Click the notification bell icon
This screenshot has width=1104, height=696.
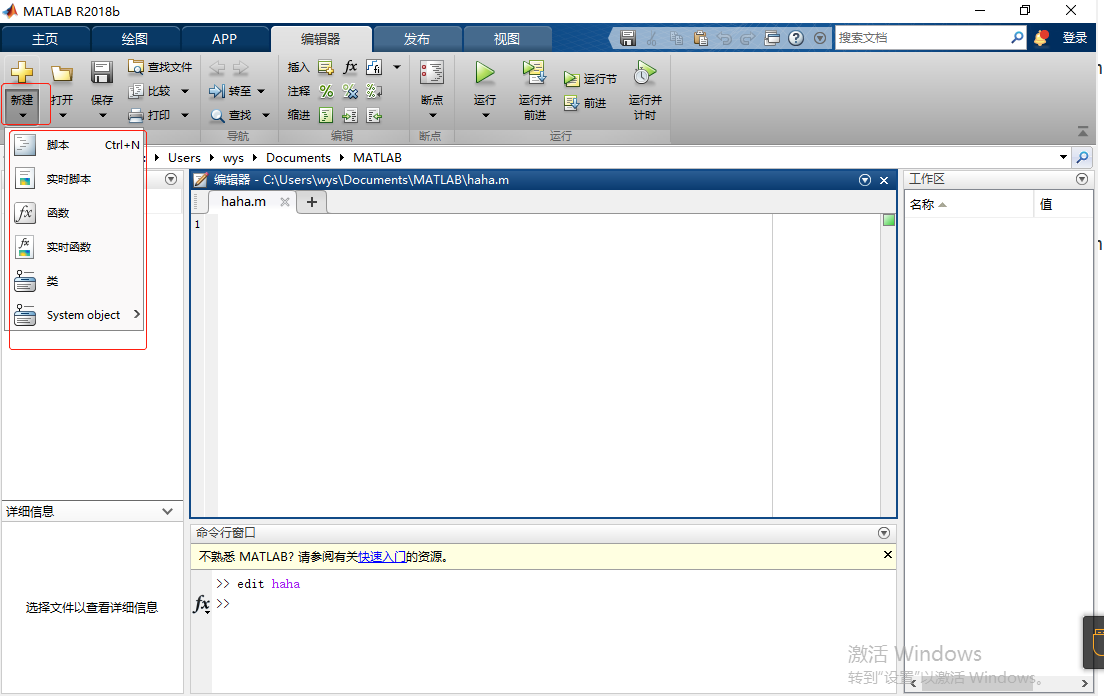point(1041,38)
